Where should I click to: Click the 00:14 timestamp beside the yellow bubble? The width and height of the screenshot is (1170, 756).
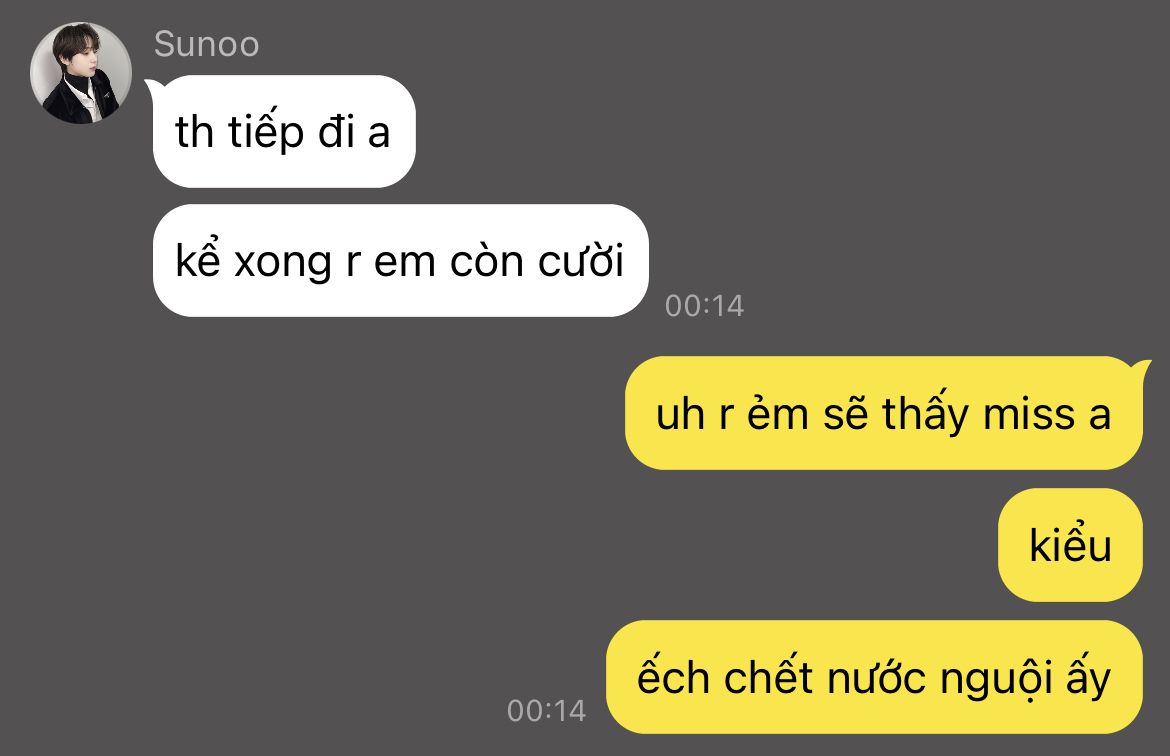tap(546, 710)
